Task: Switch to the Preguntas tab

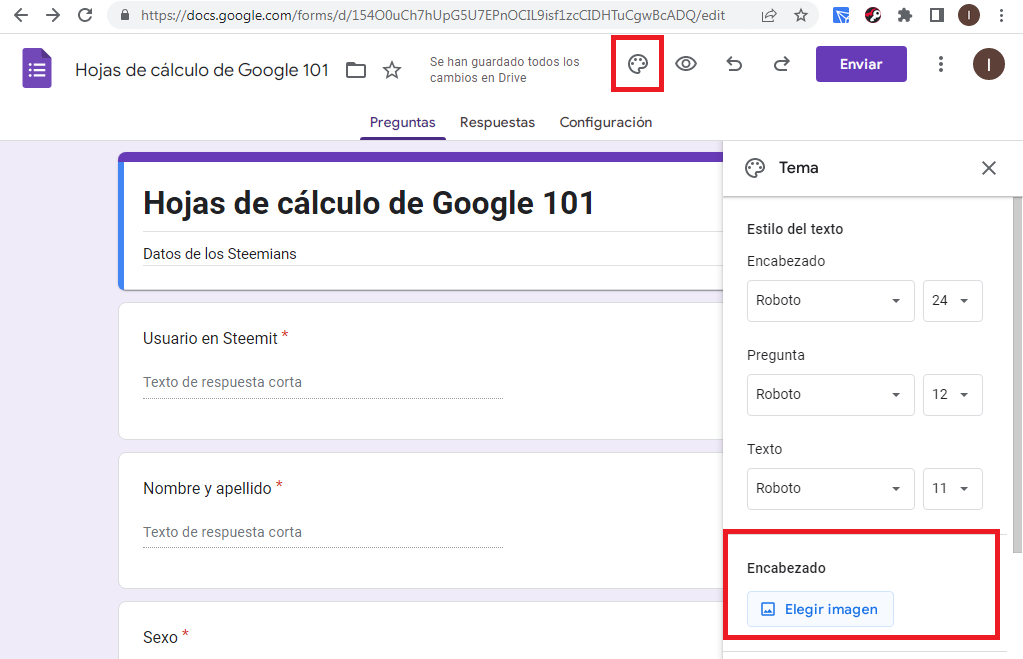Action: 403,122
